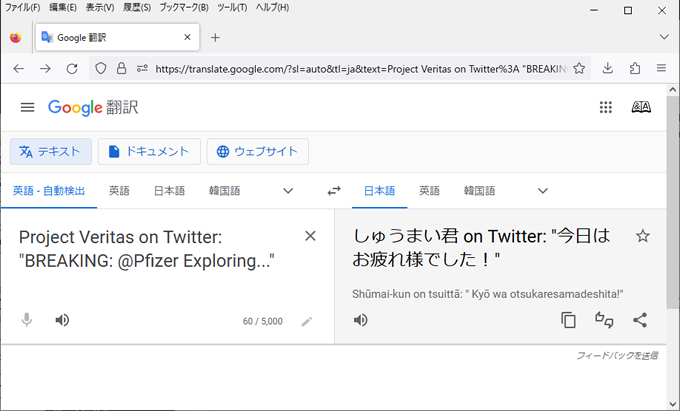Share the translation
Viewport: 680px width, 411px height.
[x=640, y=320]
